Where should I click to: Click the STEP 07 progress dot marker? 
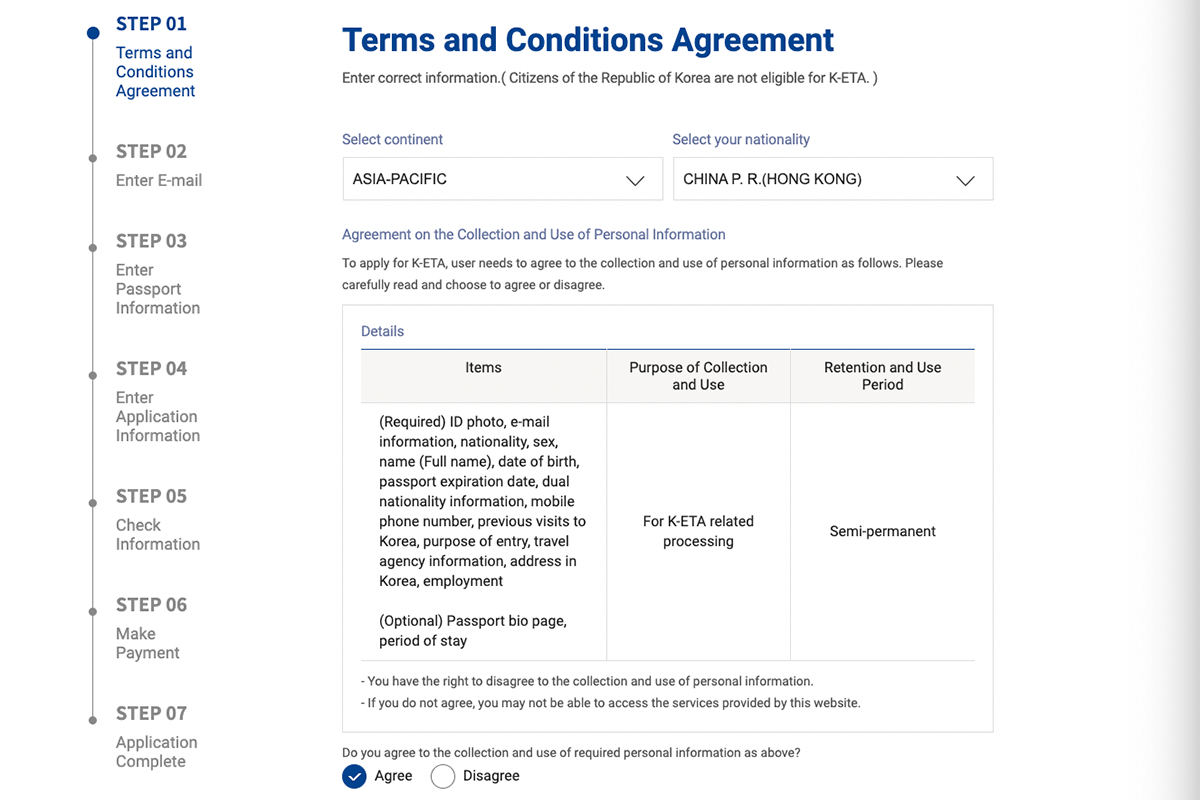click(x=93, y=720)
